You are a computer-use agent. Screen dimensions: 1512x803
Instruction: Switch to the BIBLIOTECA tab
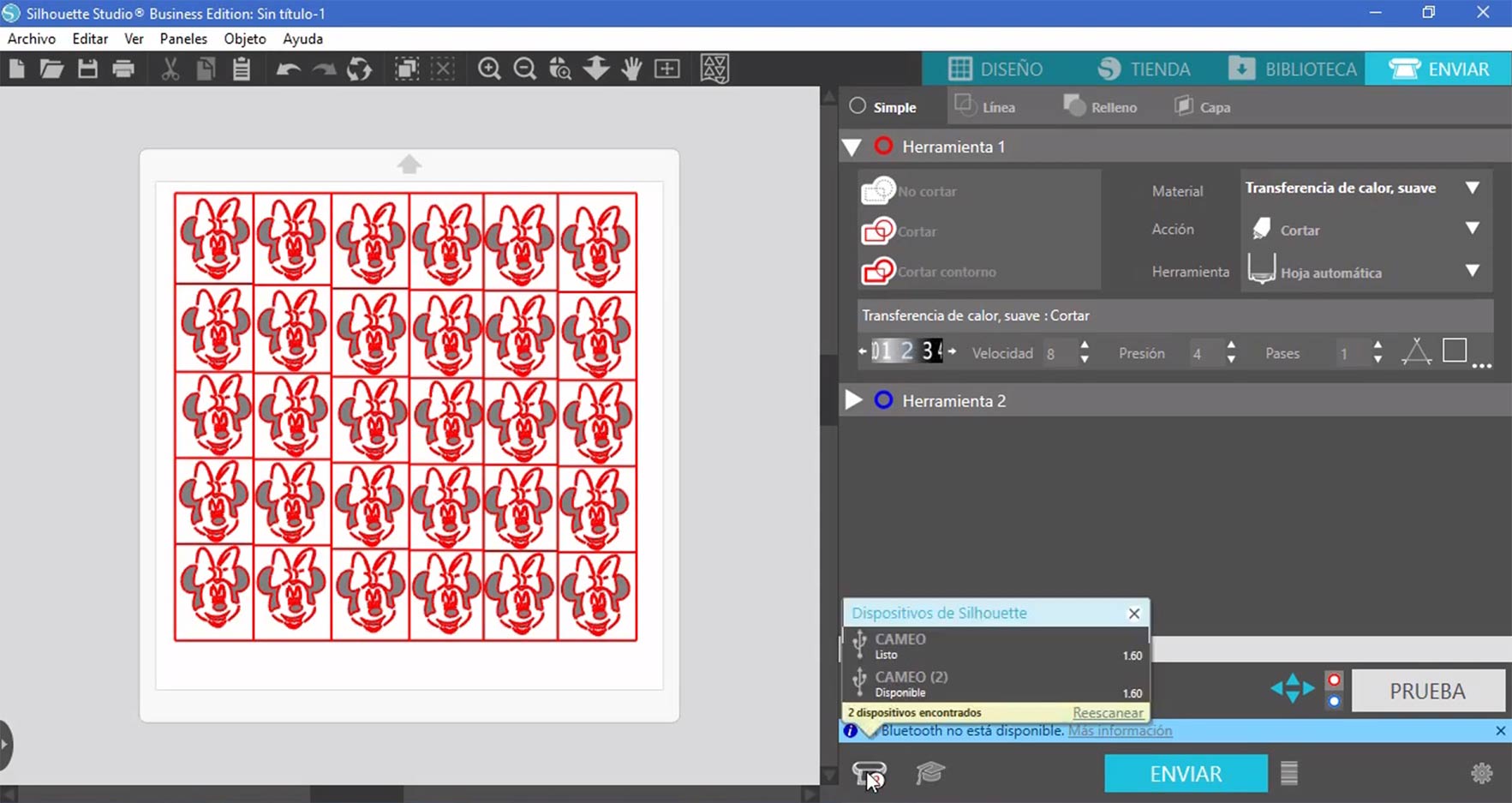1293,69
